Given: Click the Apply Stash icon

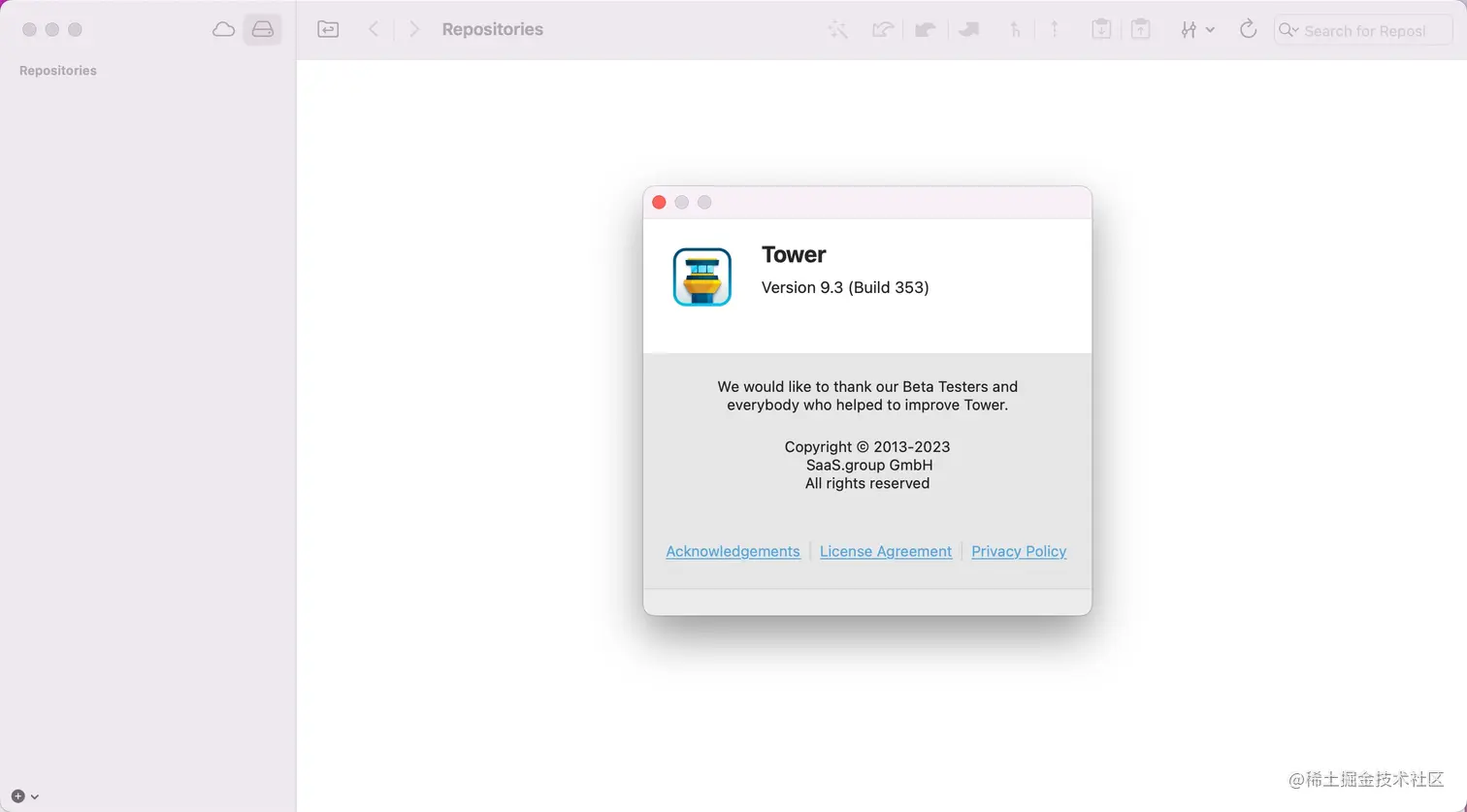Looking at the screenshot, I should click(1141, 30).
